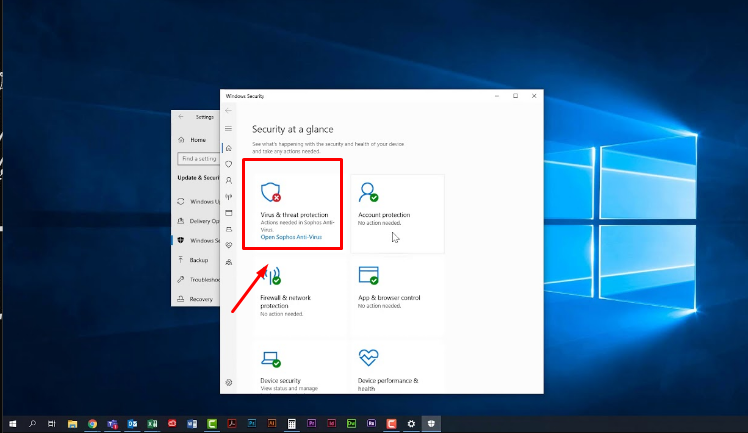
Task: Open the Device security tile
Action: point(299,367)
